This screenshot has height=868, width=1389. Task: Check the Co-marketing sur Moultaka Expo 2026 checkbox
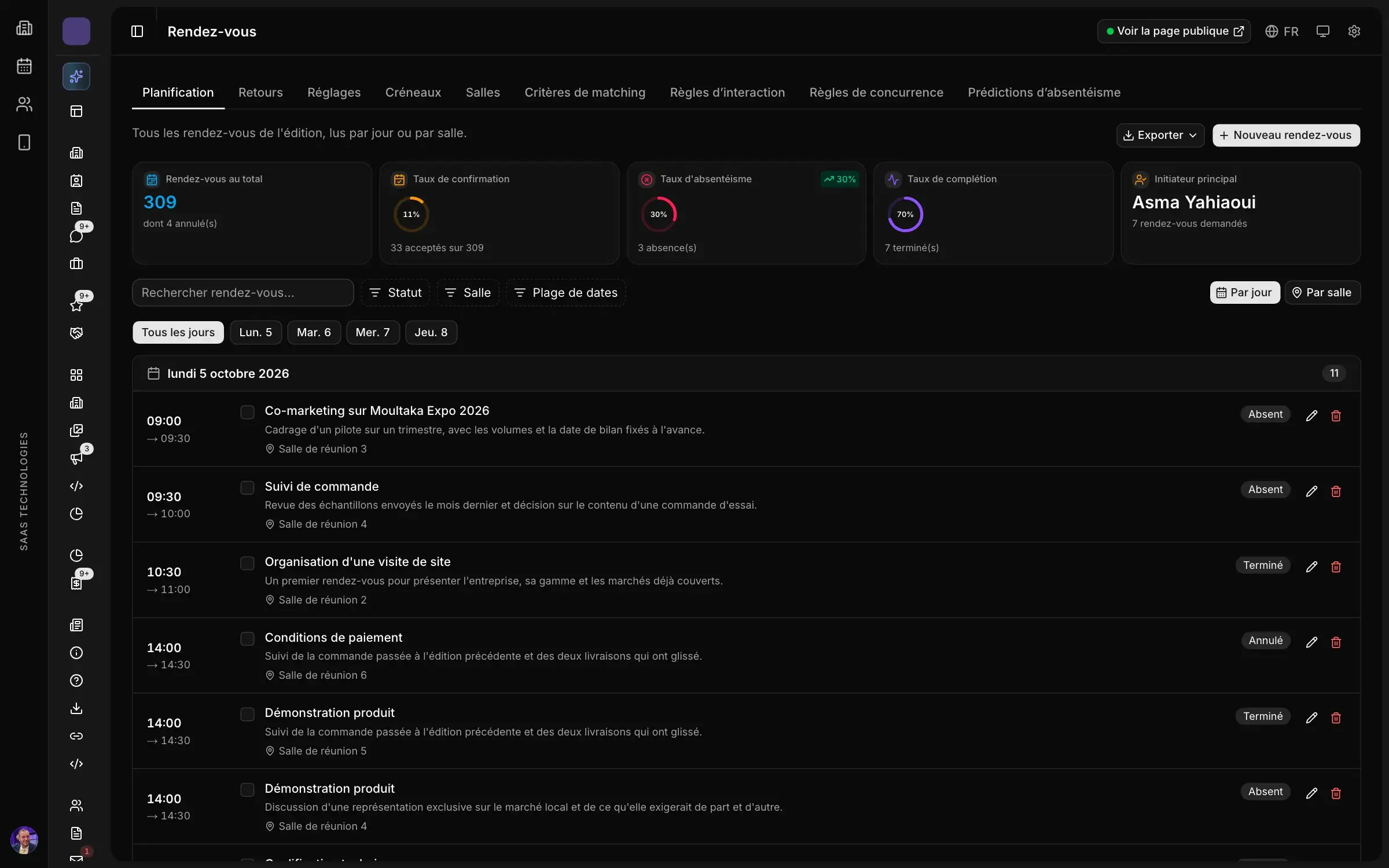247,413
